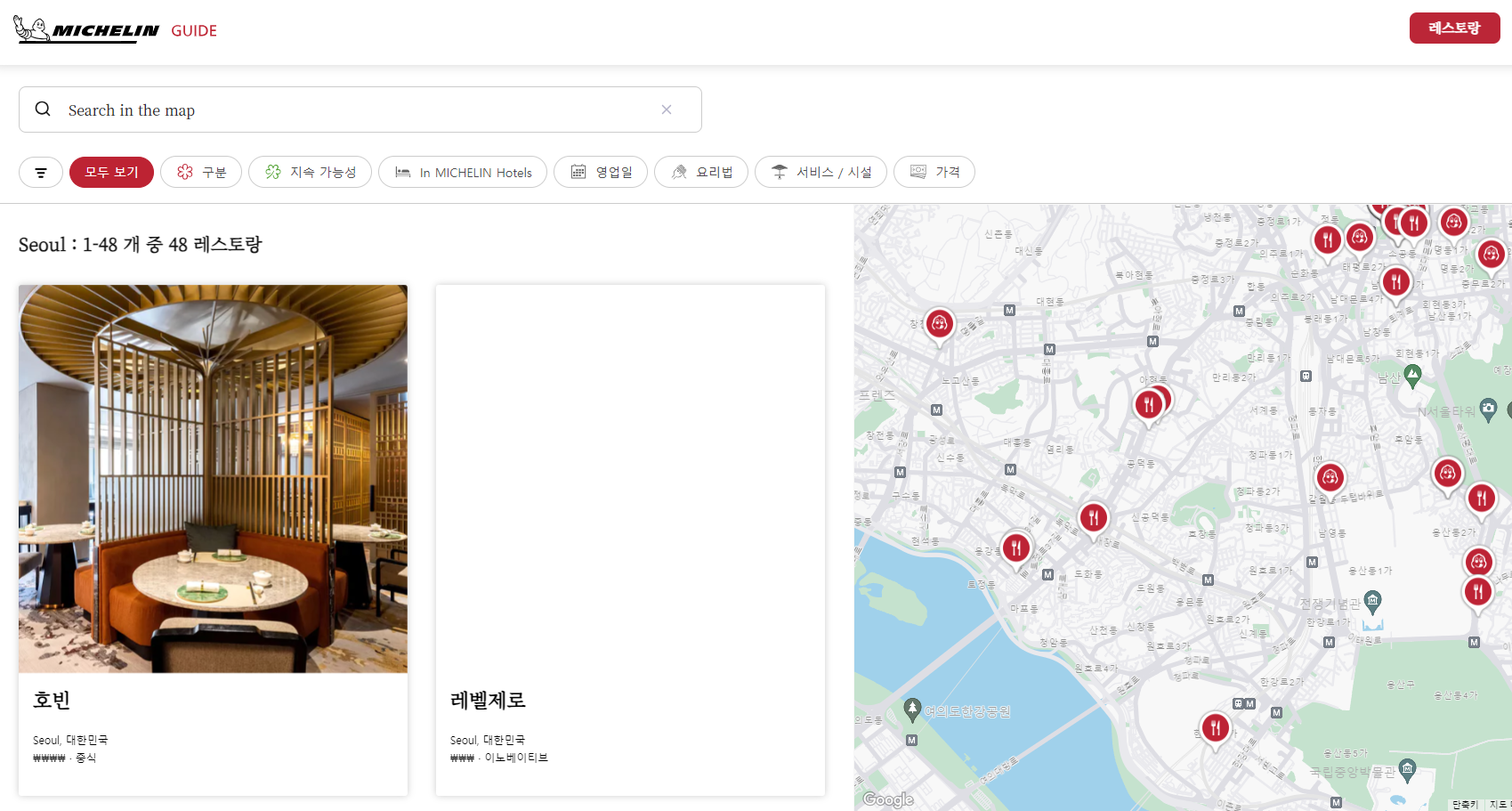Open the 호빈 restaurant title link
The height and width of the screenshot is (811, 1512).
click(52, 701)
